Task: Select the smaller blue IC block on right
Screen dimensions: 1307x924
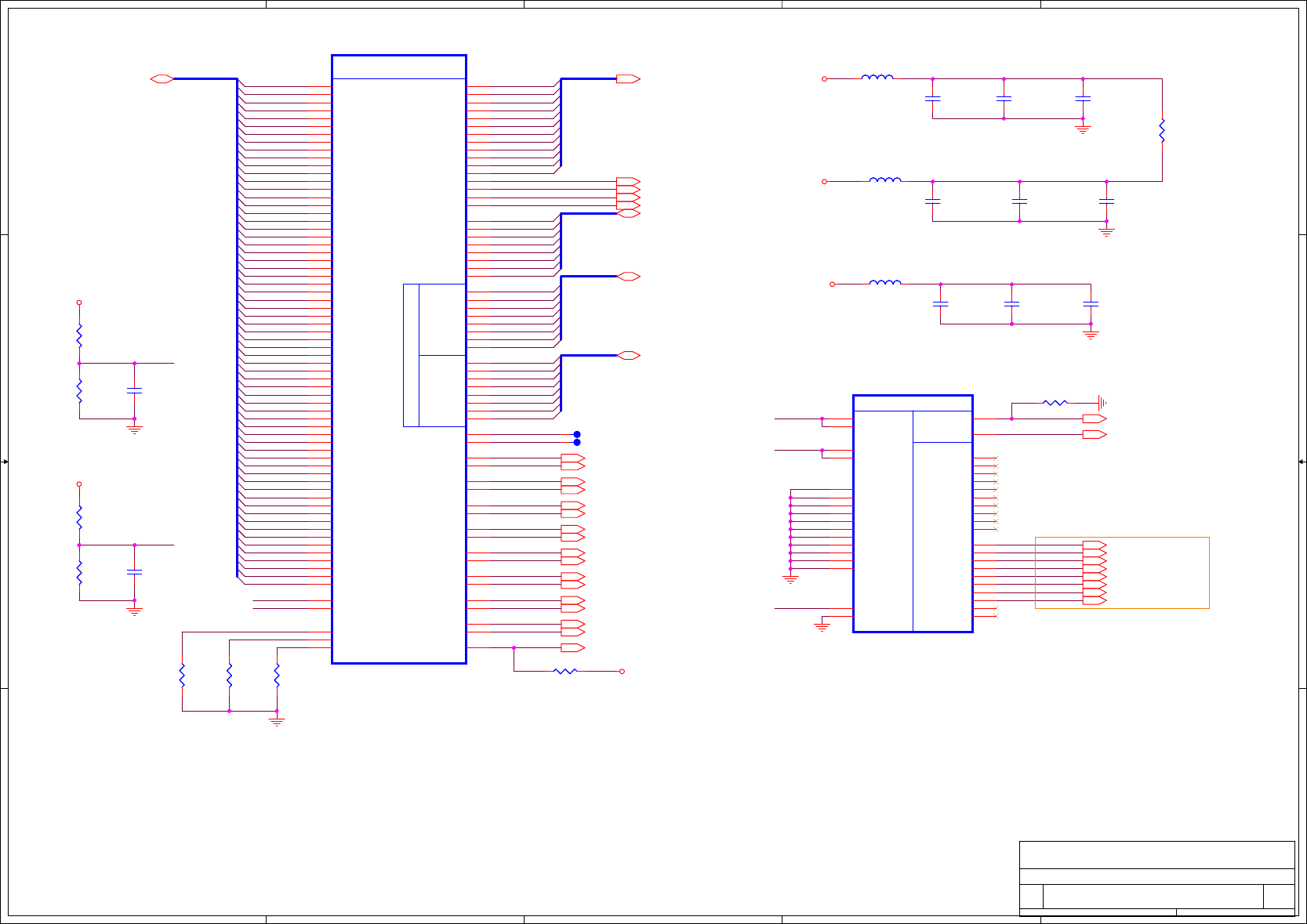Action: point(913,513)
